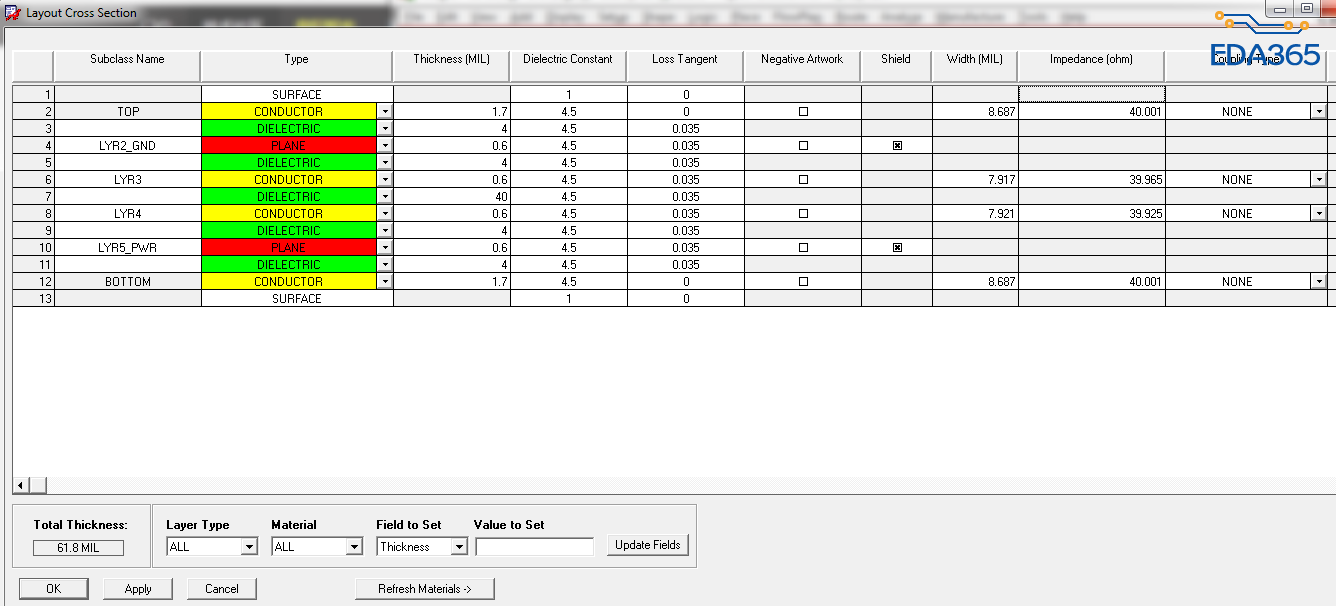Select row number 7 header
The height and width of the screenshot is (606, 1336).
point(33,197)
